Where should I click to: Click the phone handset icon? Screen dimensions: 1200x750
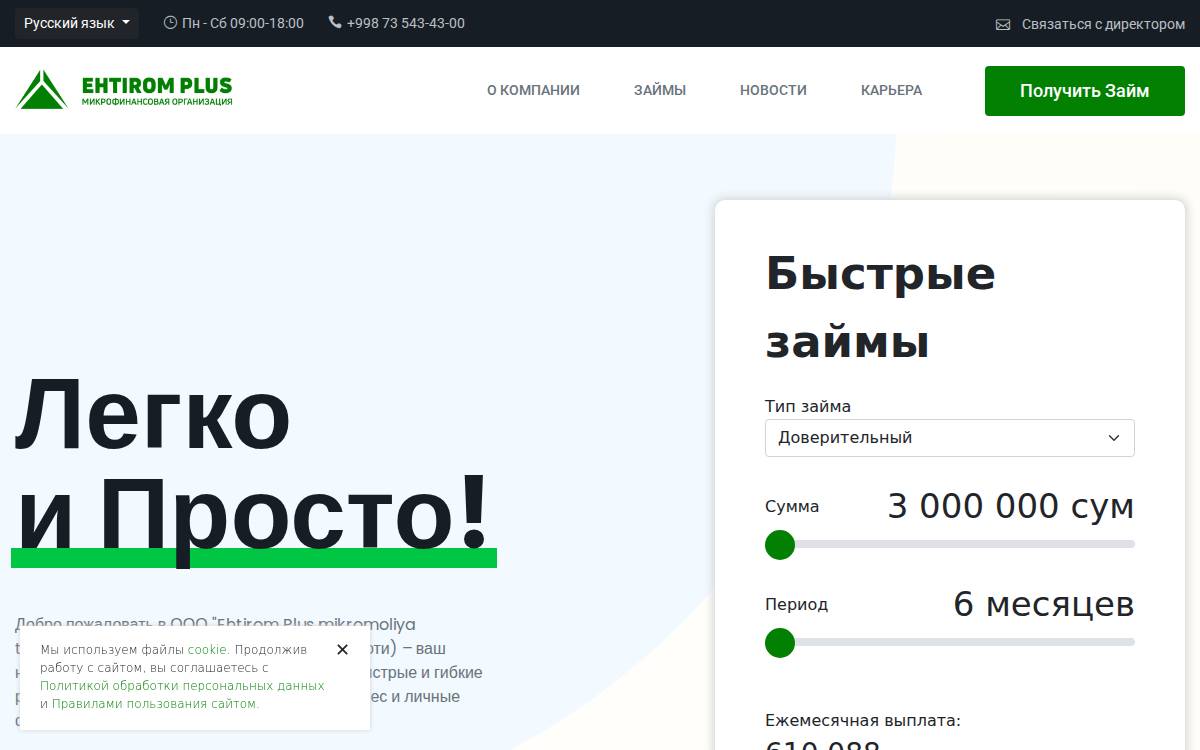coord(335,23)
